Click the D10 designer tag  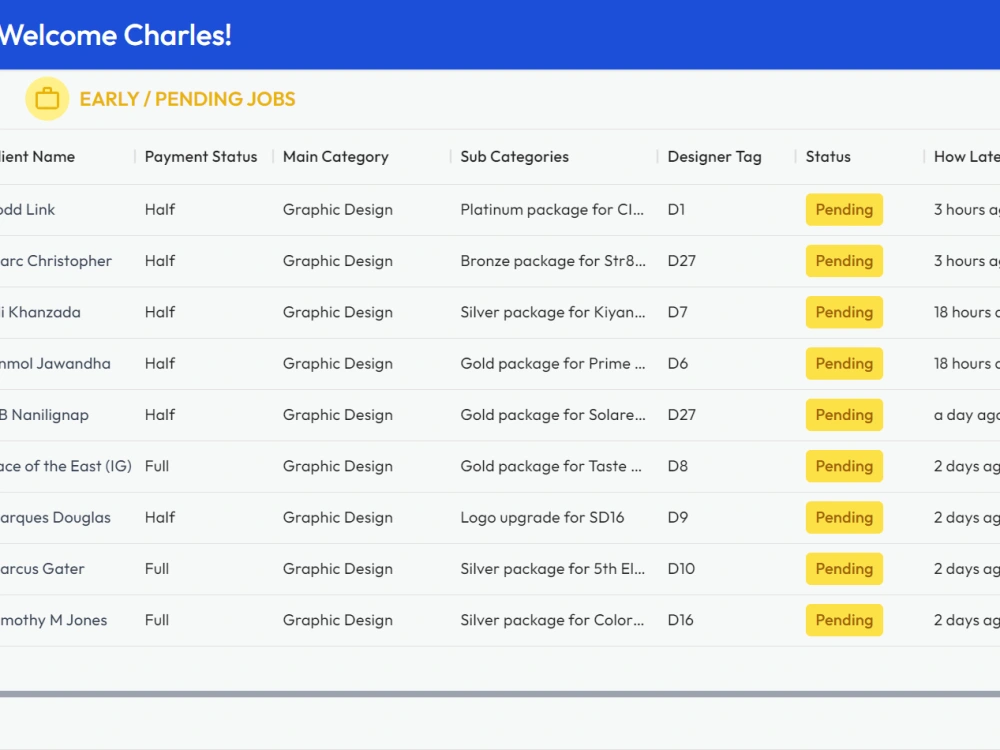click(x=681, y=569)
